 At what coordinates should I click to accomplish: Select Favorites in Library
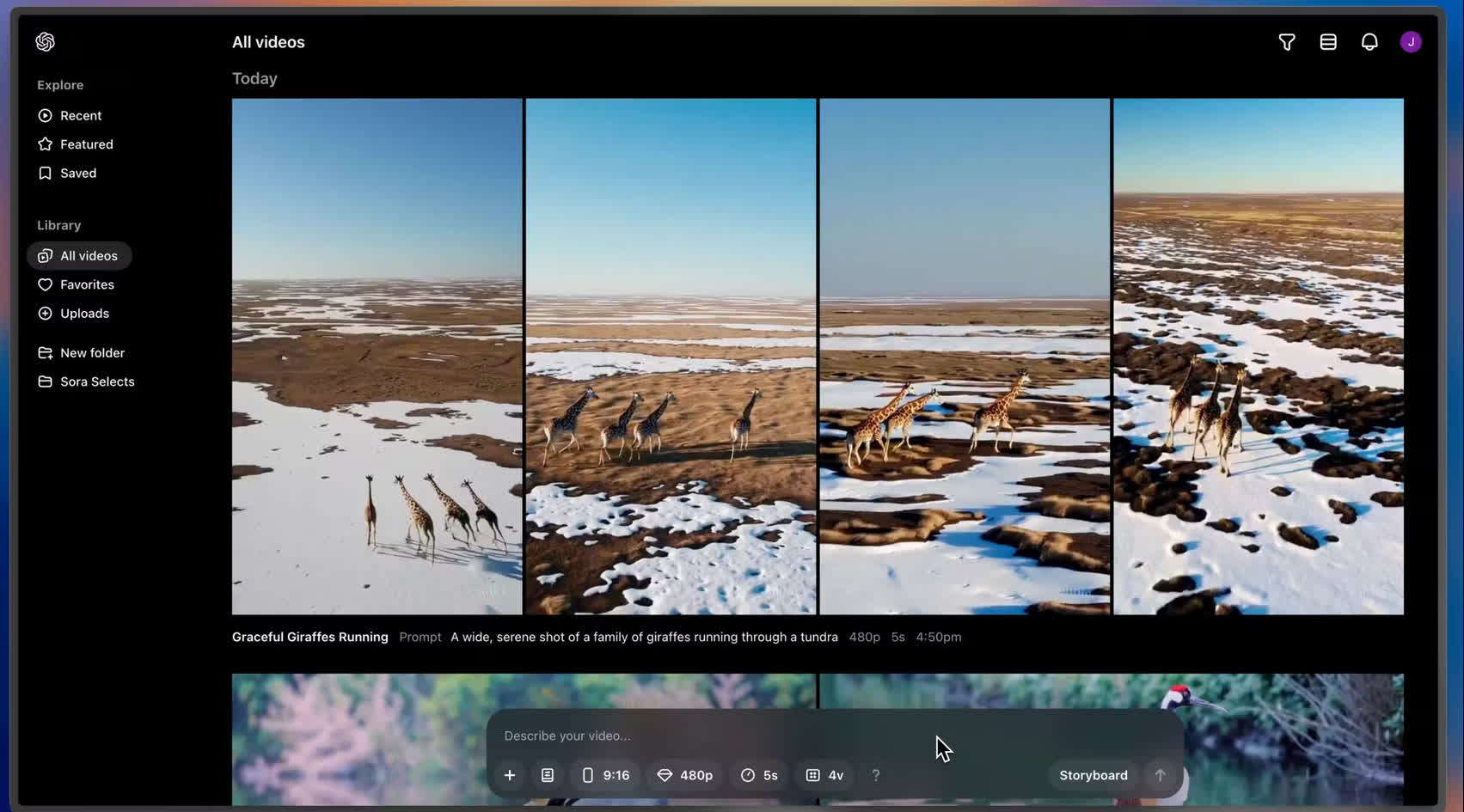[x=87, y=284]
